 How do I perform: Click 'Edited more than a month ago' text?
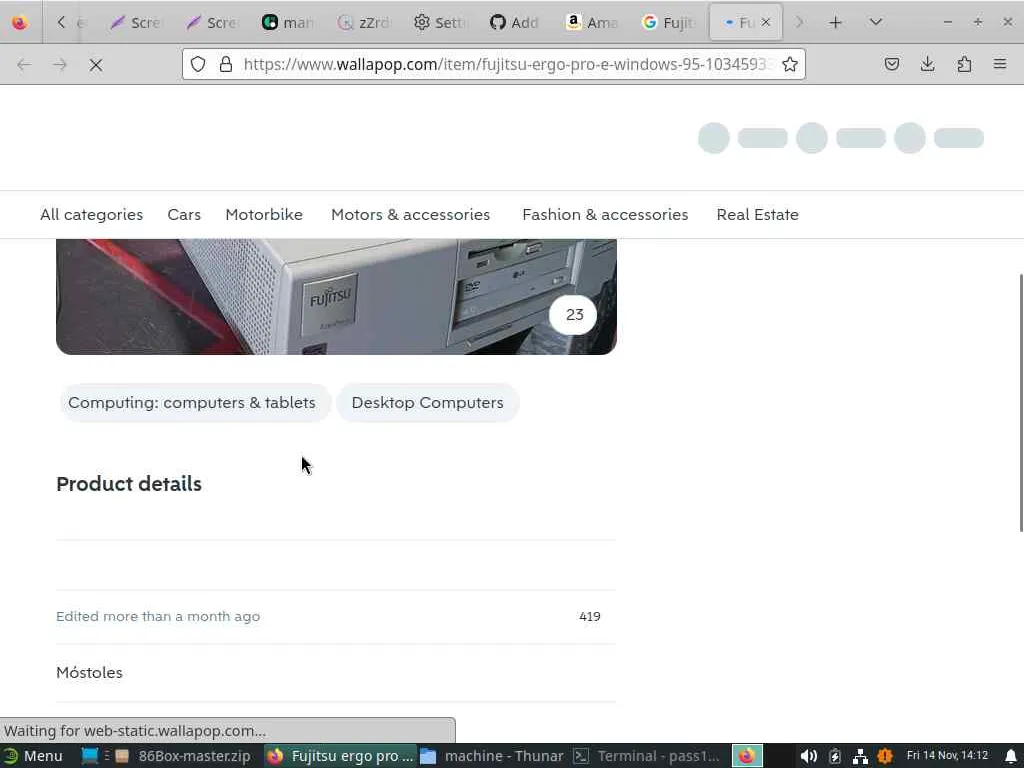pos(158,616)
